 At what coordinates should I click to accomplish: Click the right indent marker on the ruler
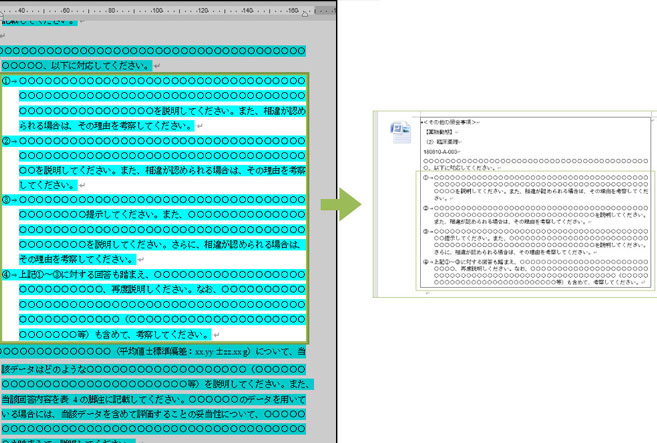click(x=306, y=16)
